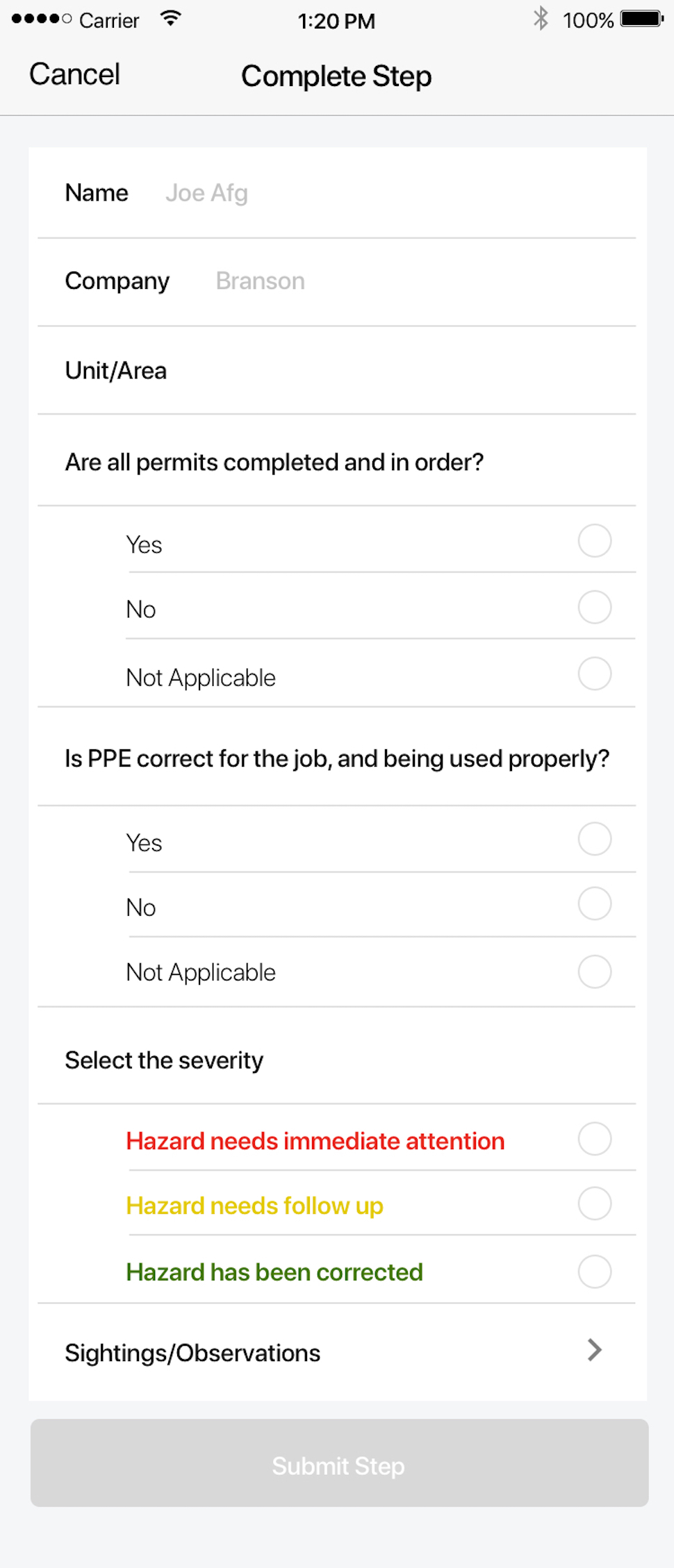Screen dimensions: 674x1568
Task: Select No for permits completed question
Action: pyautogui.click(x=594, y=608)
